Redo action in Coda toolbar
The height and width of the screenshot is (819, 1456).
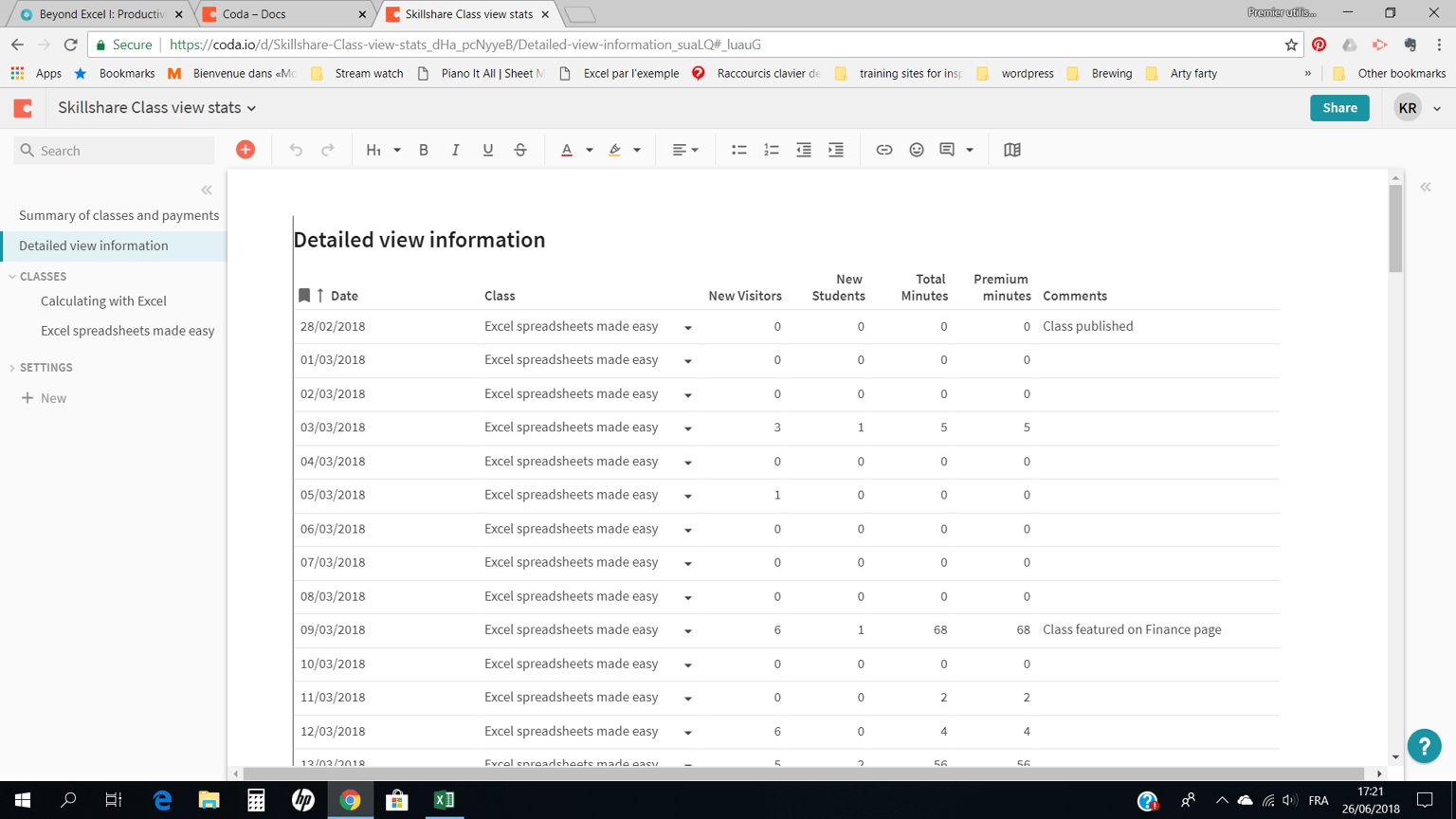pyautogui.click(x=328, y=150)
